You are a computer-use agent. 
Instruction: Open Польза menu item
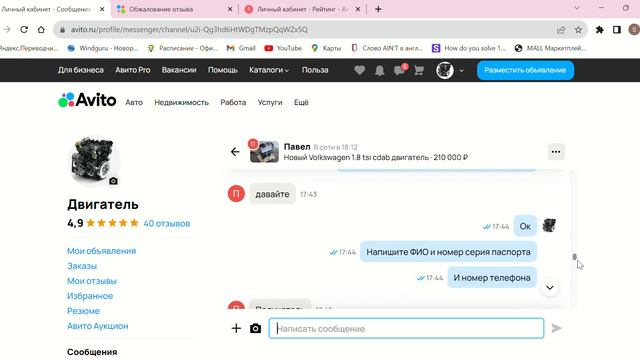point(315,70)
